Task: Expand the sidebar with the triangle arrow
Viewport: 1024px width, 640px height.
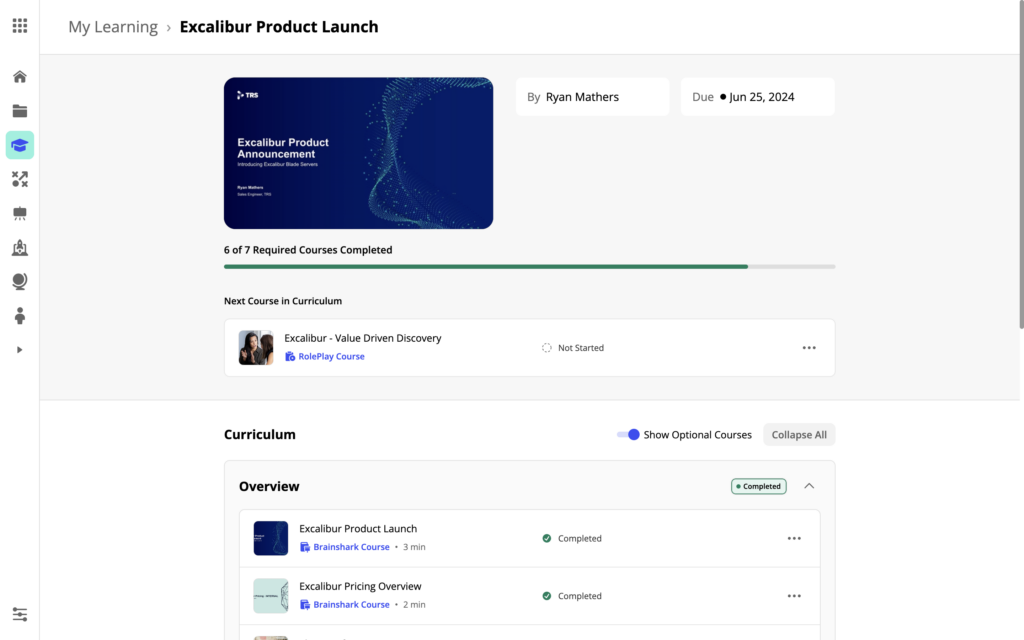Action: pyautogui.click(x=19, y=350)
